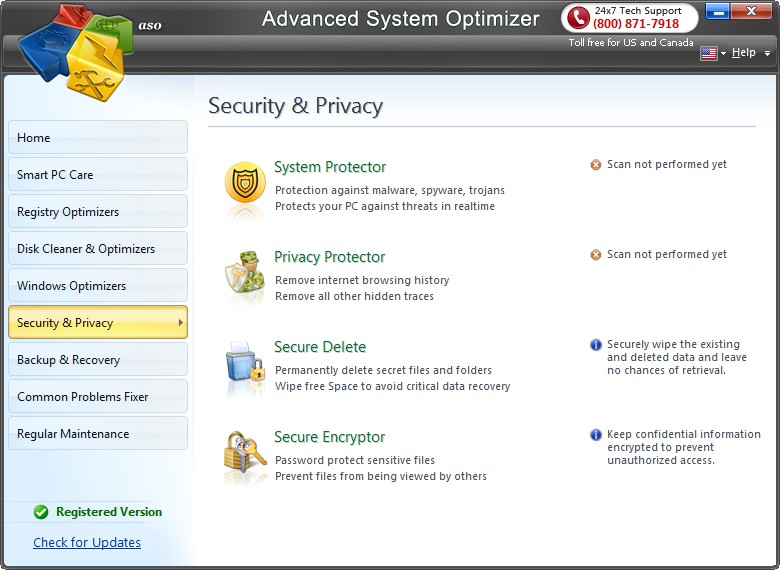The width and height of the screenshot is (780, 570).
Task: Click 'Remove internet browsing history' text
Action: (x=362, y=280)
